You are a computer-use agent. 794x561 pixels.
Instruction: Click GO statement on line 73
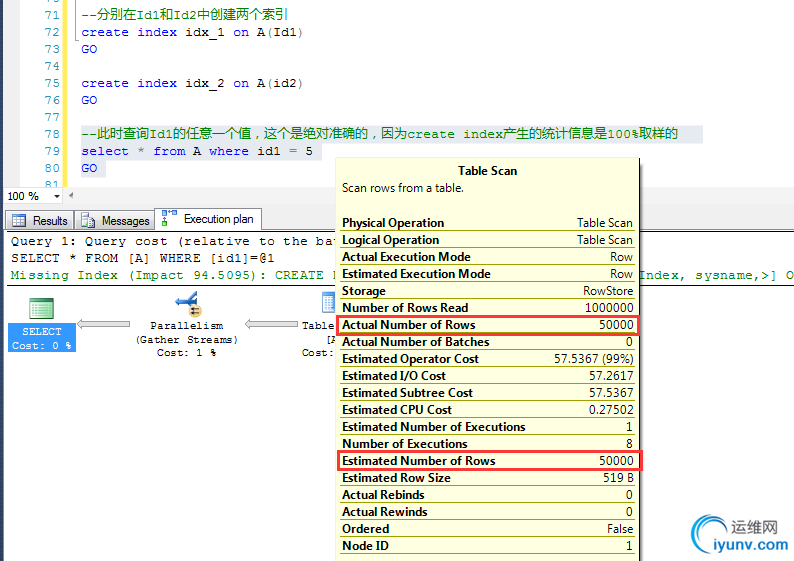(89, 49)
